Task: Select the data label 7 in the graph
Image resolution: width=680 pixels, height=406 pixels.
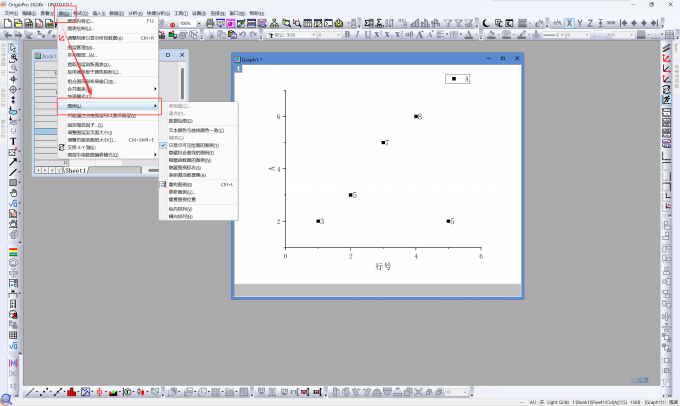Action: [x=387, y=143]
